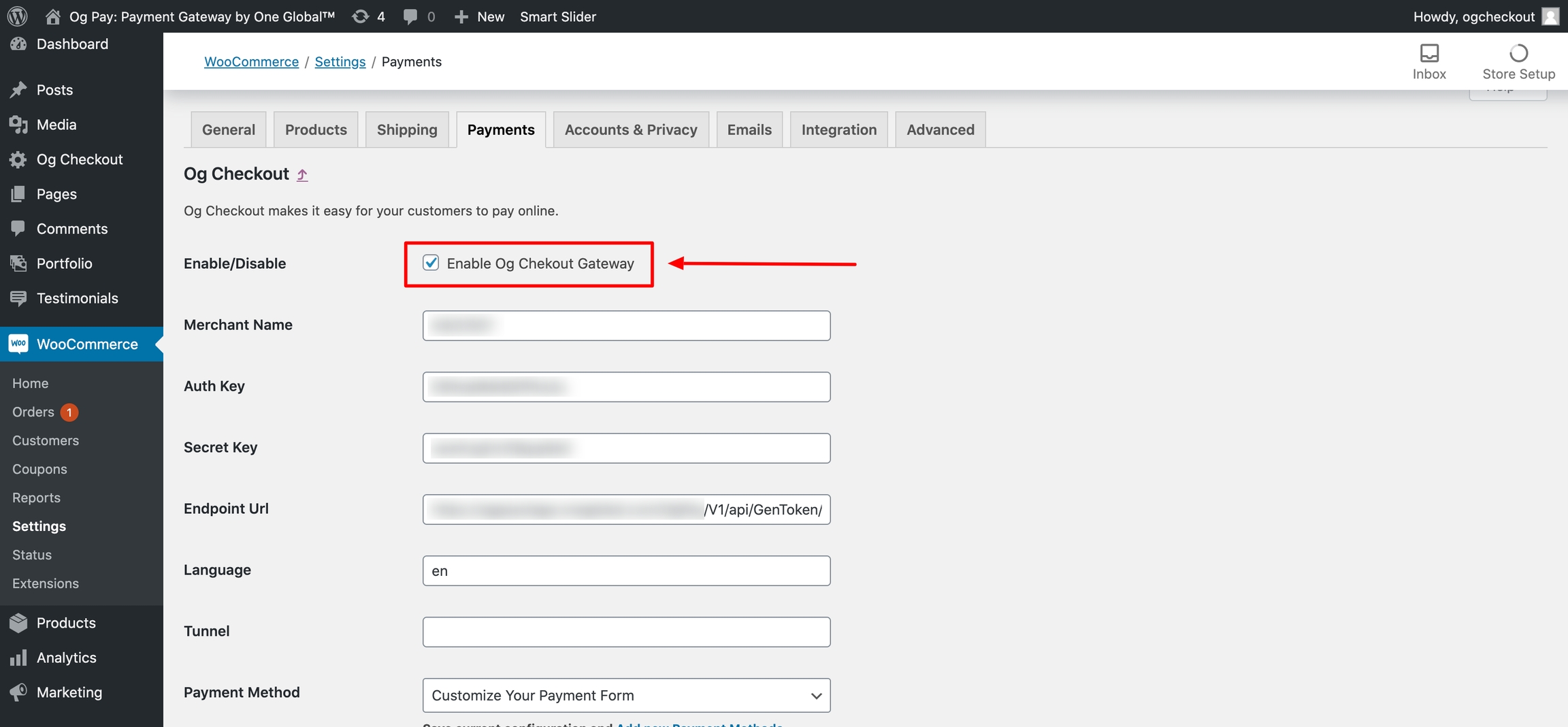The height and width of the screenshot is (727, 1568).
Task: Open the New content menu in admin bar
Action: [x=480, y=16]
